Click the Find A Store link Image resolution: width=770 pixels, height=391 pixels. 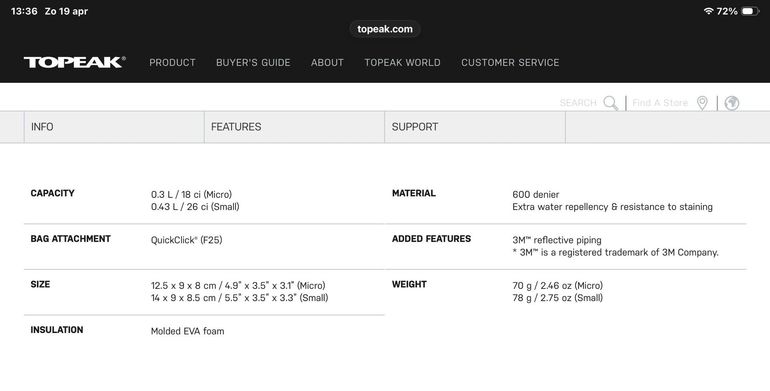coord(660,103)
